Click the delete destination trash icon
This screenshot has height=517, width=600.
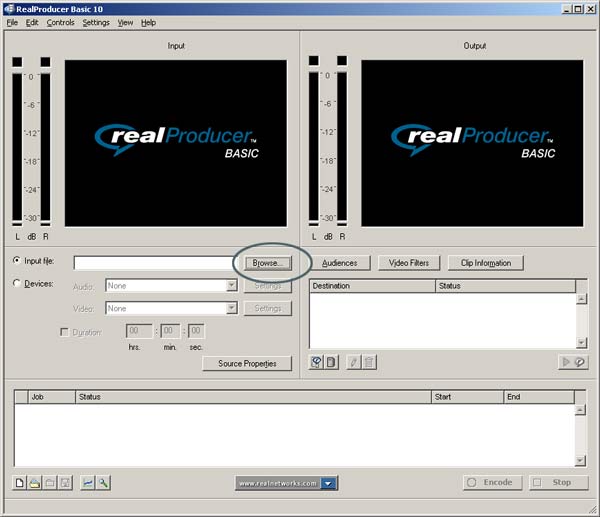click(369, 362)
